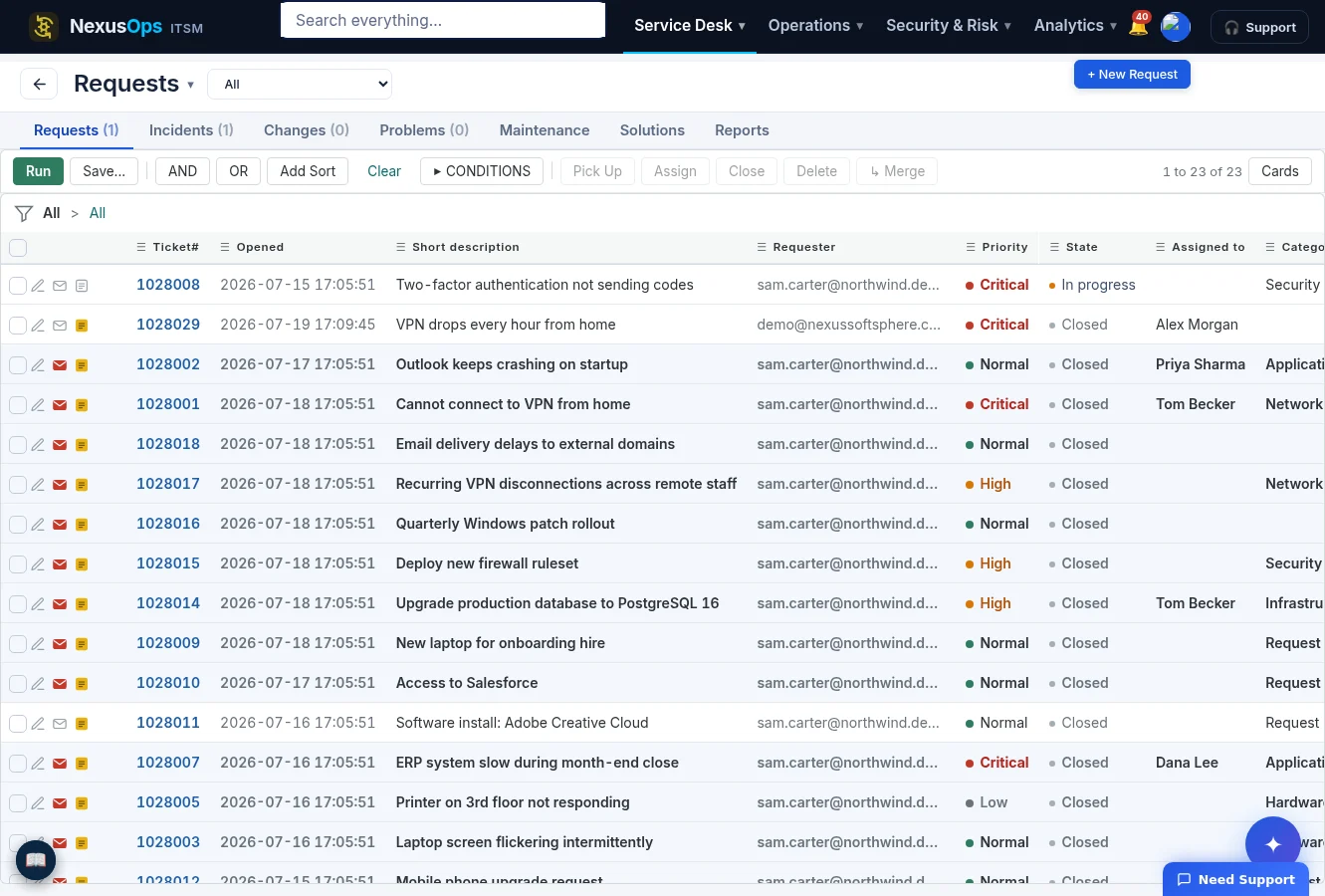The height and width of the screenshot is (896, 1325).
Task: Click the New Request button
Action: pyautogui.click(x=1132, y=75)
